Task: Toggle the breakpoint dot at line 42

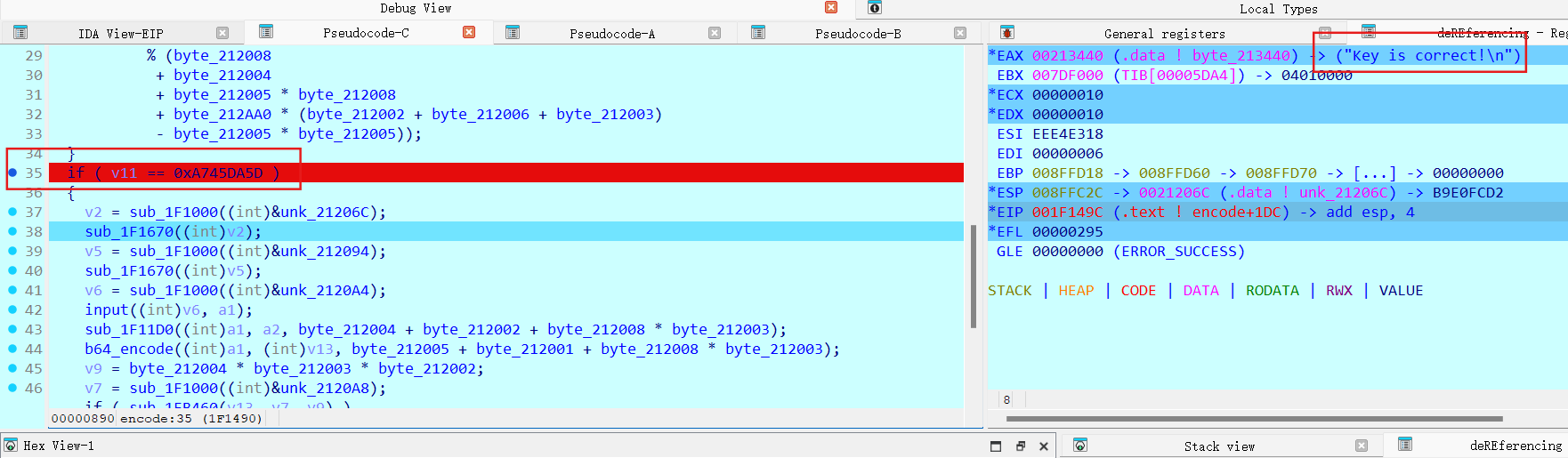Action: point(12,309)
